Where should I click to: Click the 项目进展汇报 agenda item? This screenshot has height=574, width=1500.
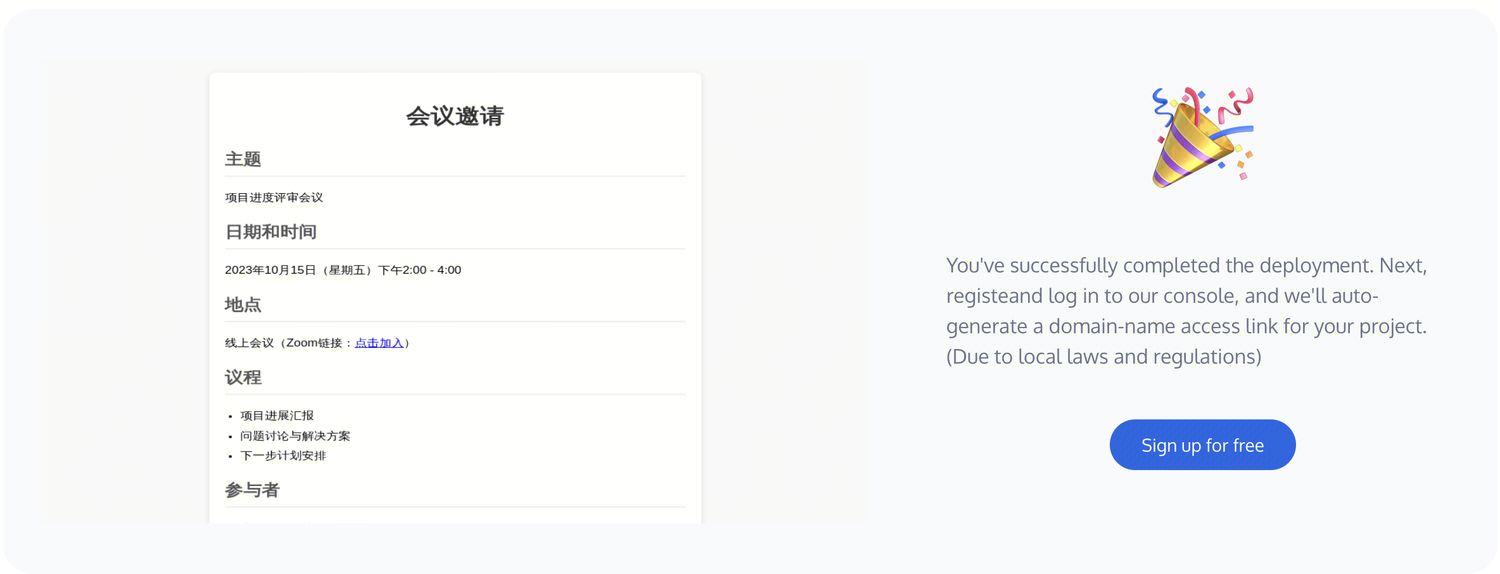tap(277, 416)
